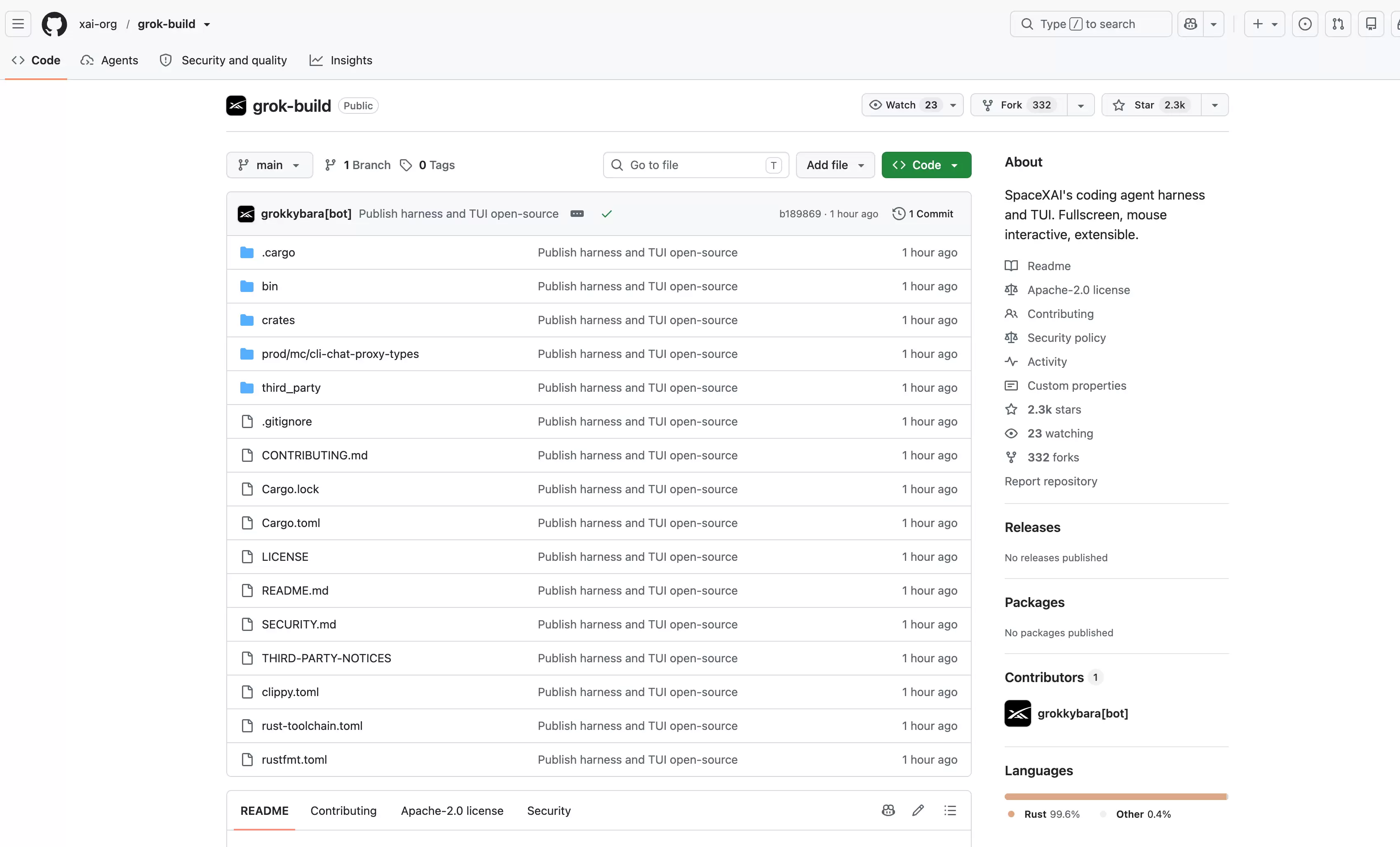Image resolution: width=1400 pixels, height=847 pixels.
Task: Click grokkybara[bot] avatar in commit bar
Action: pos(246,214)
